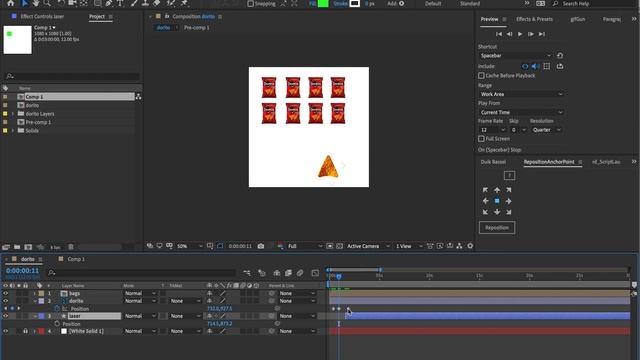Open Project flowchart icon beside Comp 1

138,97
